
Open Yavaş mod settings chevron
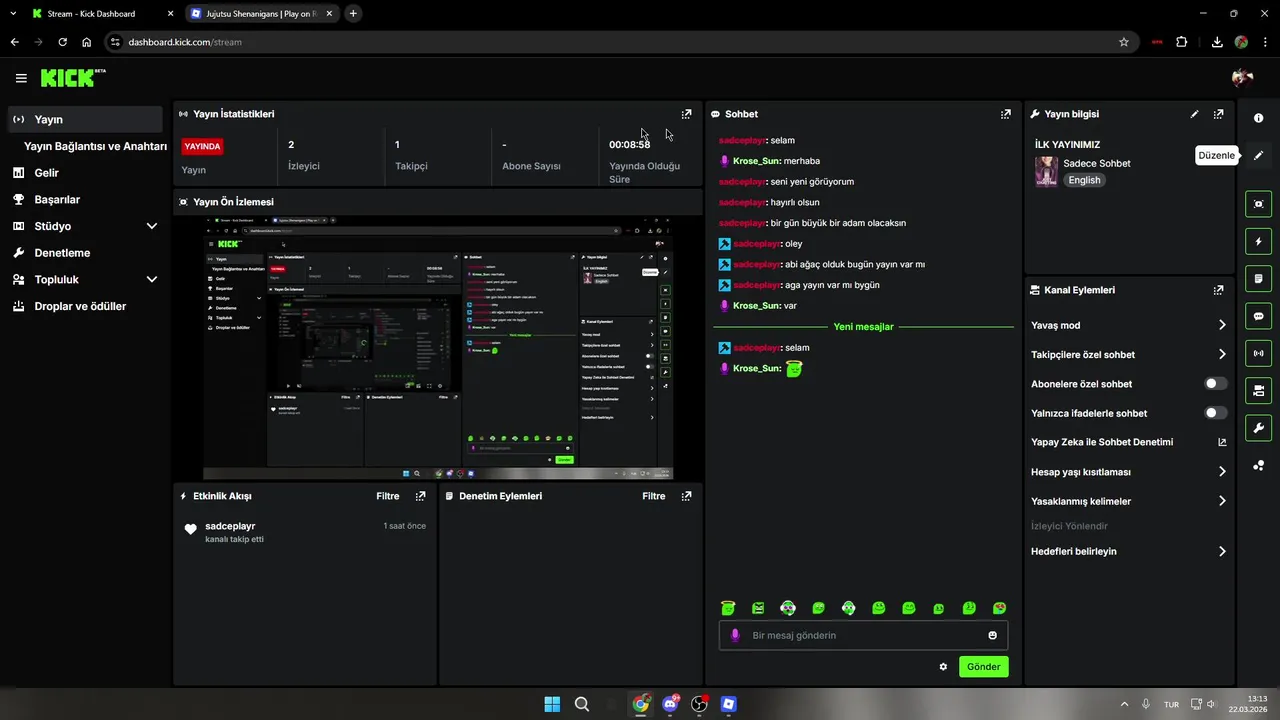1222,325
